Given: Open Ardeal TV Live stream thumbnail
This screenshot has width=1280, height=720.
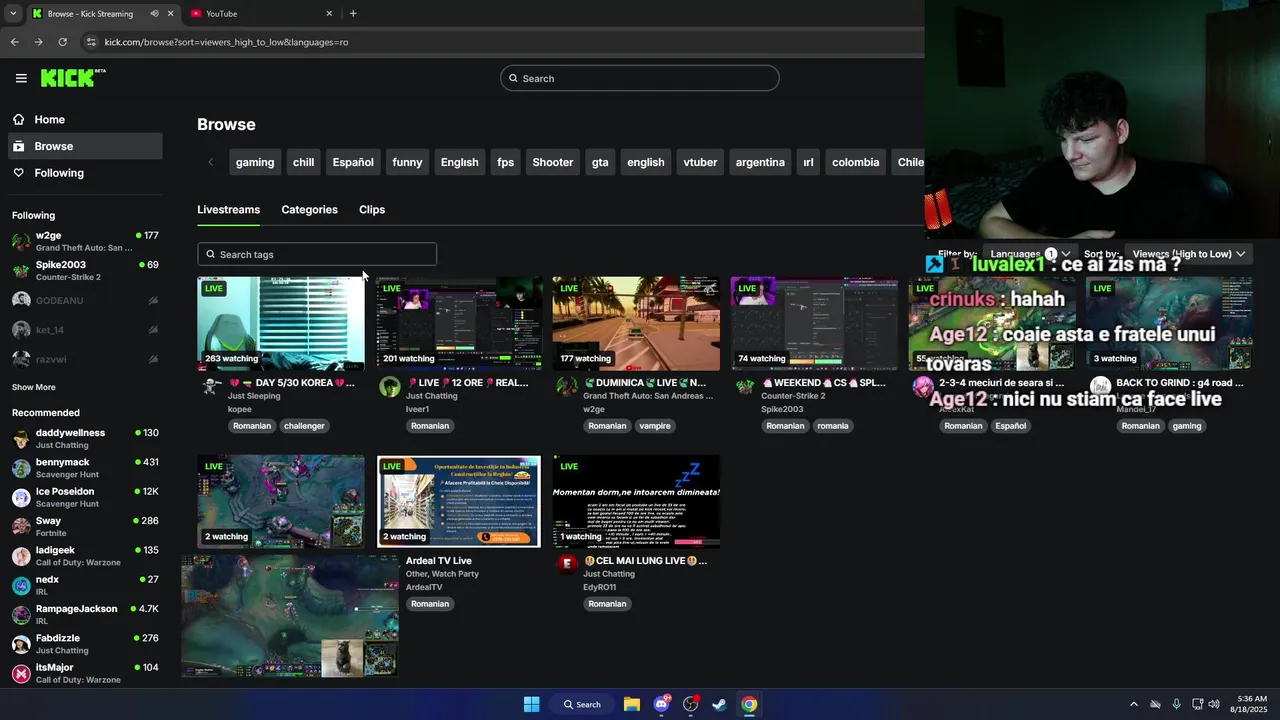Looking at the screenshot, I should click(x=459, y=501).
